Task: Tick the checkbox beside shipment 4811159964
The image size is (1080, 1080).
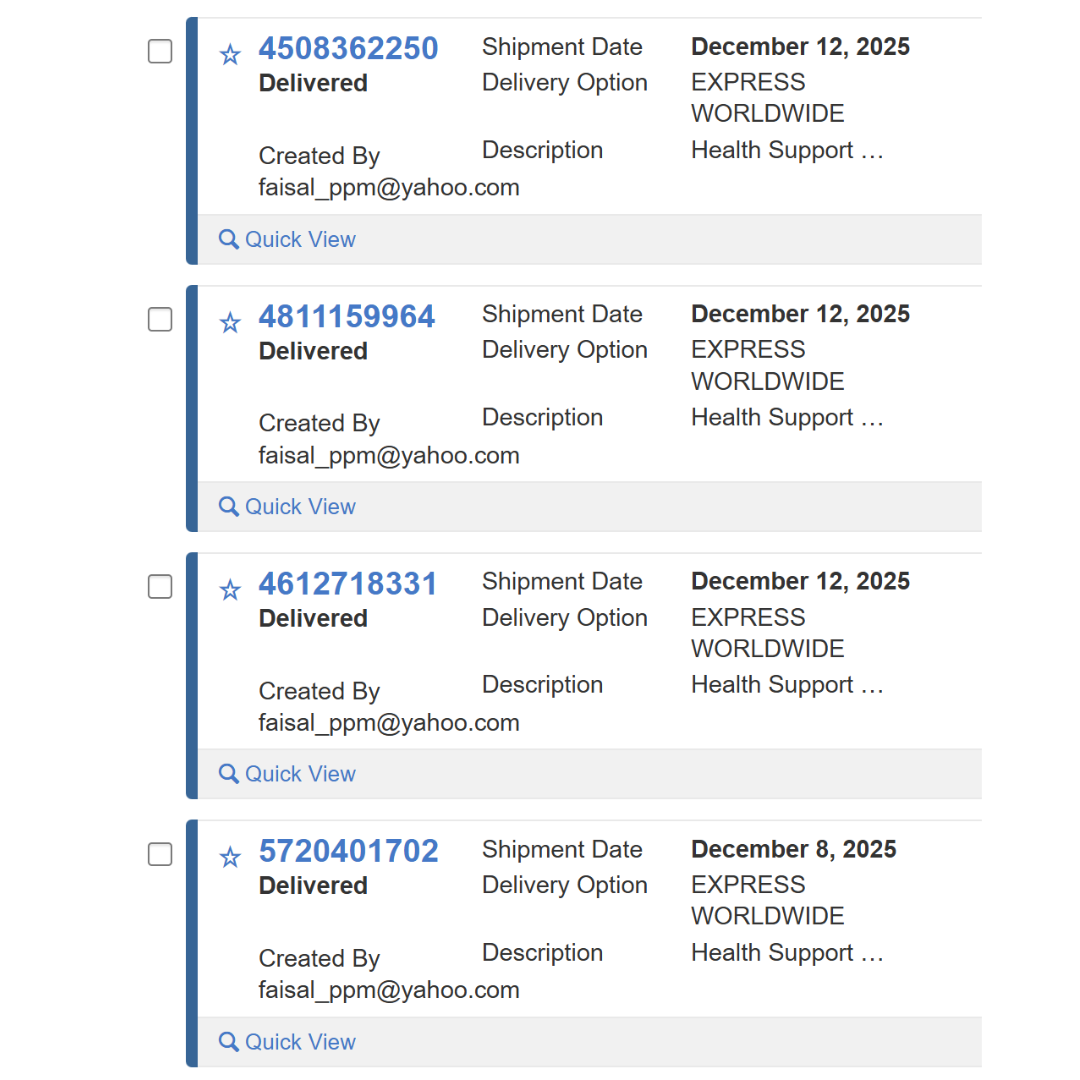Action: [x=160, y=320]
